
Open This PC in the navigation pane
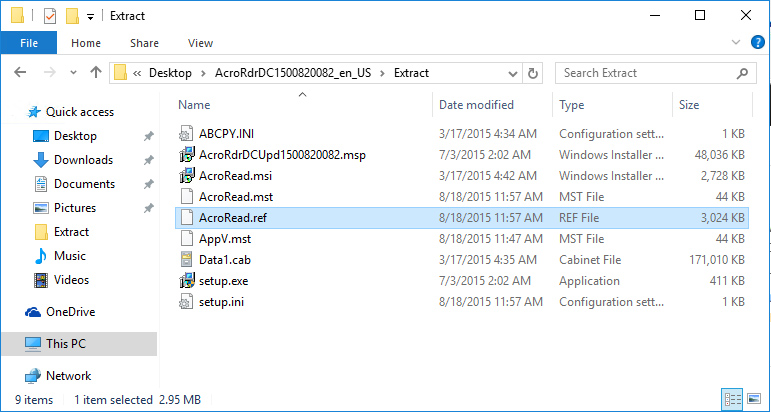coord(66,344)
